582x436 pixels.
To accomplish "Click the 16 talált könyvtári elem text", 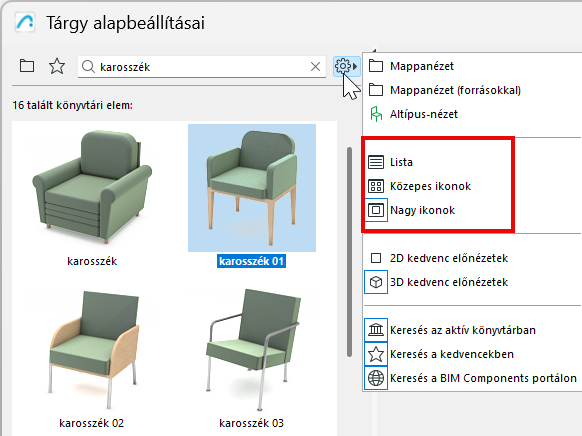I will (x=72, y=105).
